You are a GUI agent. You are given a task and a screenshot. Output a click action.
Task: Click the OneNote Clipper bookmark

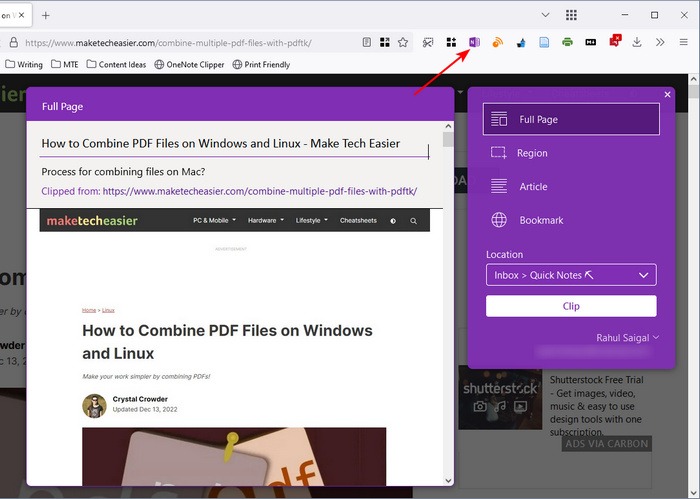[x=189, y=65]
